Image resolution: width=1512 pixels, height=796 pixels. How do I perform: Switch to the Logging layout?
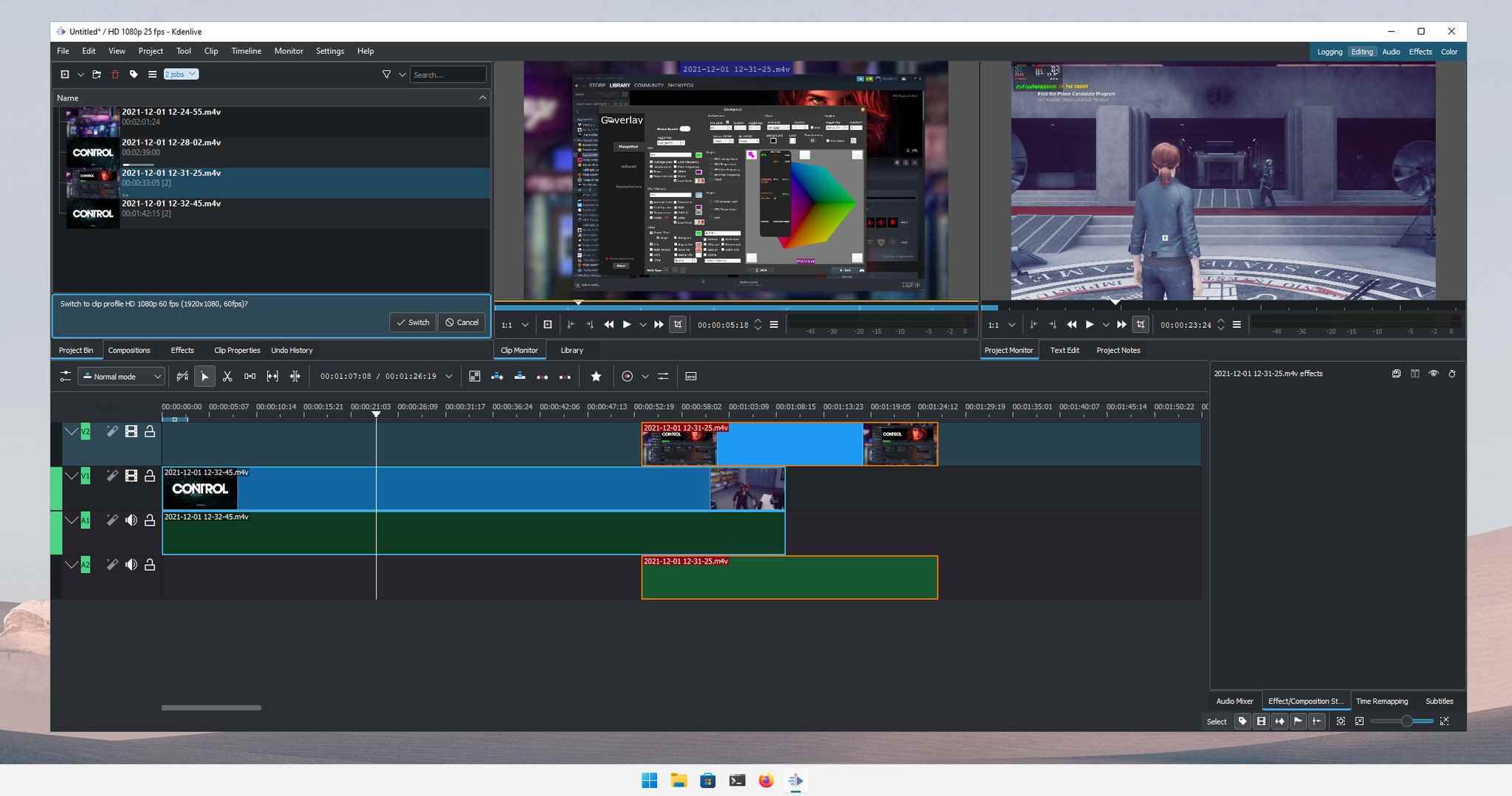pos(1329,52)
